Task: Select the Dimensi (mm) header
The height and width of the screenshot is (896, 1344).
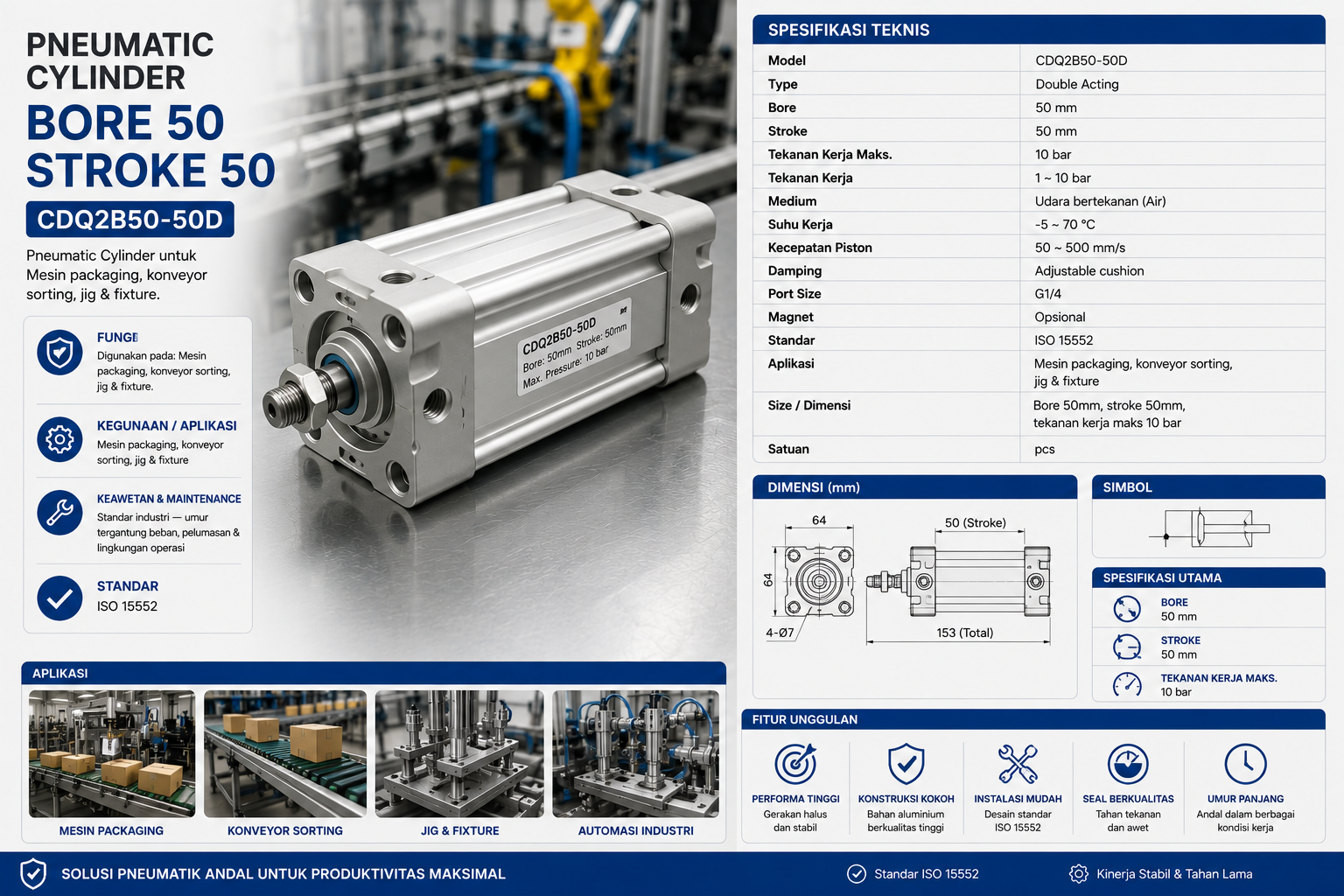Action: [x=914, y=487]
